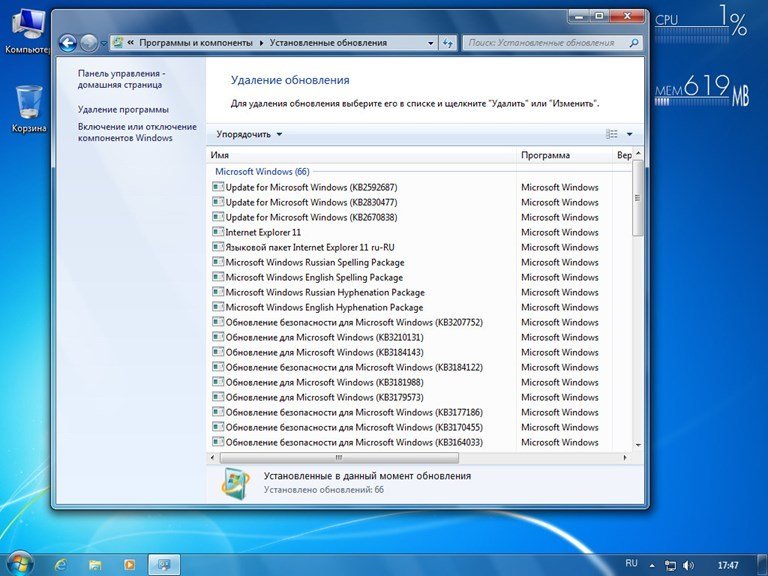
Task: Collapse the Microsoft Windows (66) group
Action: click(262, 171)
